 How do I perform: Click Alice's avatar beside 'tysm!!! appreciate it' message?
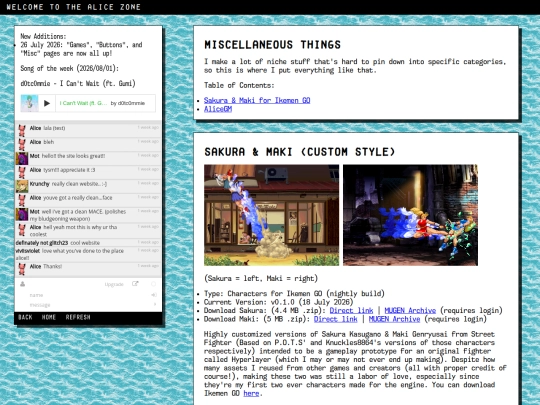[22, 173]
